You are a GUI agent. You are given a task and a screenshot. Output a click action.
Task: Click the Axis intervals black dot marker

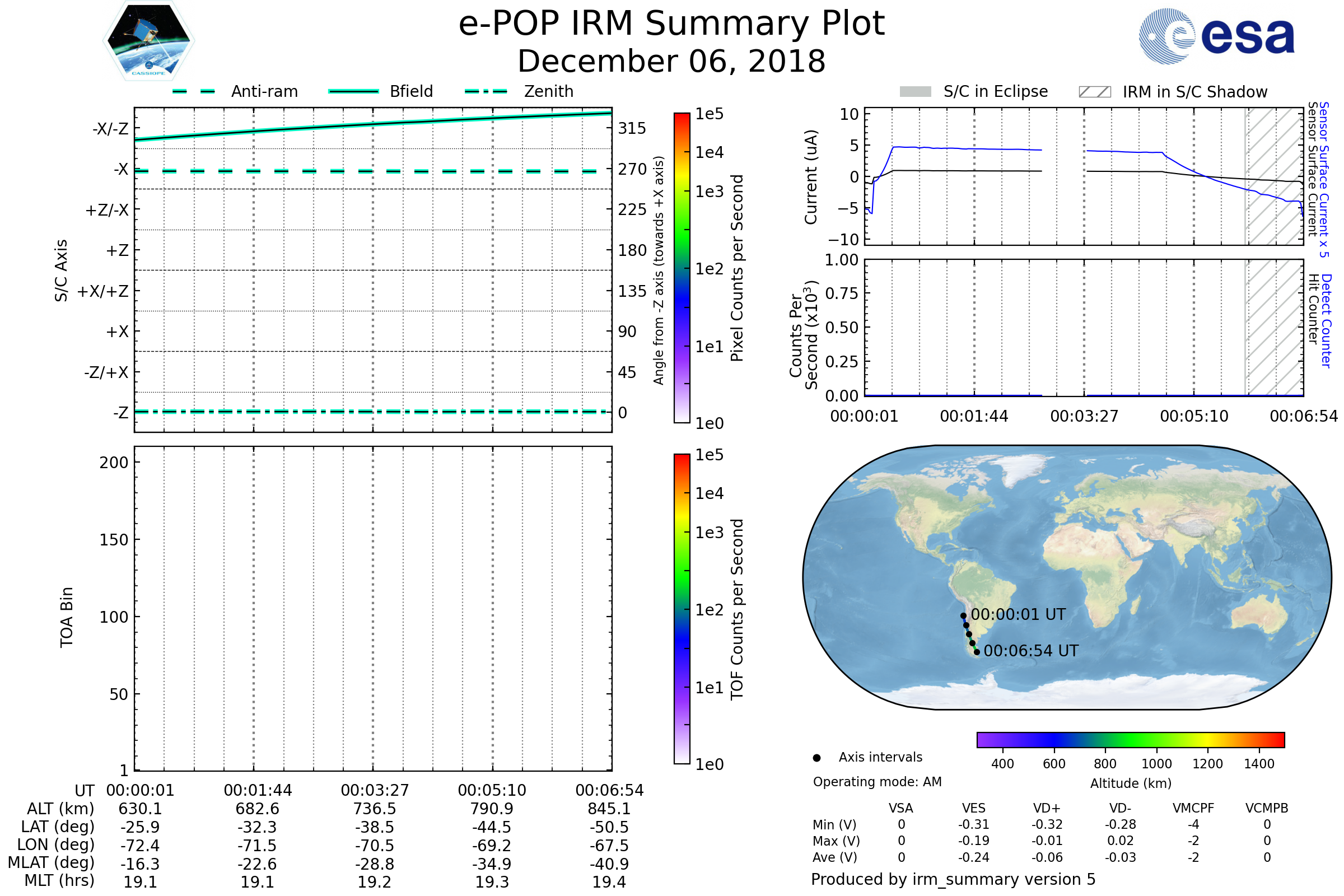pyautogui.click(x=816, y=758)
